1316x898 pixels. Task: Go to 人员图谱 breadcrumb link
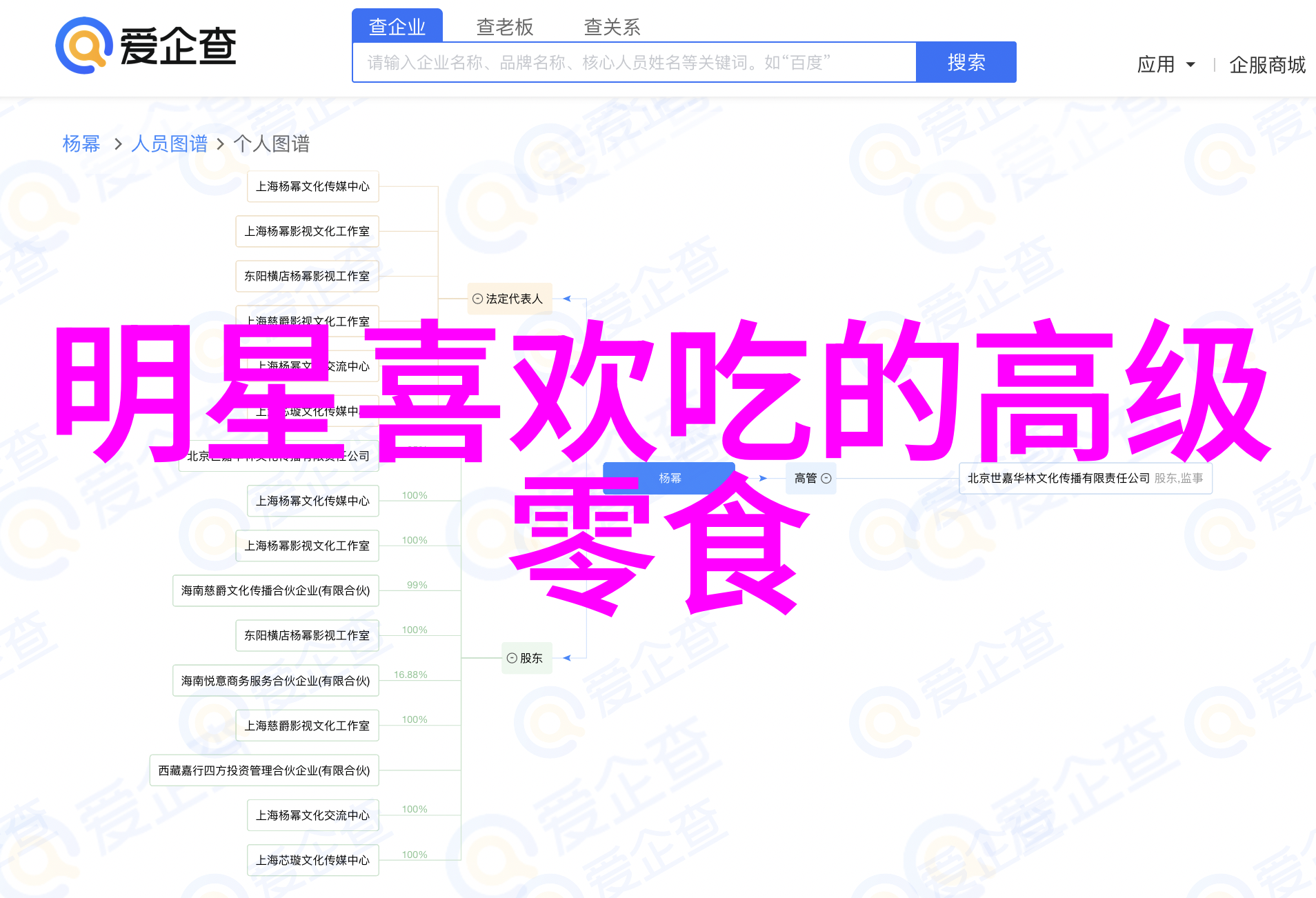point(169,143)
